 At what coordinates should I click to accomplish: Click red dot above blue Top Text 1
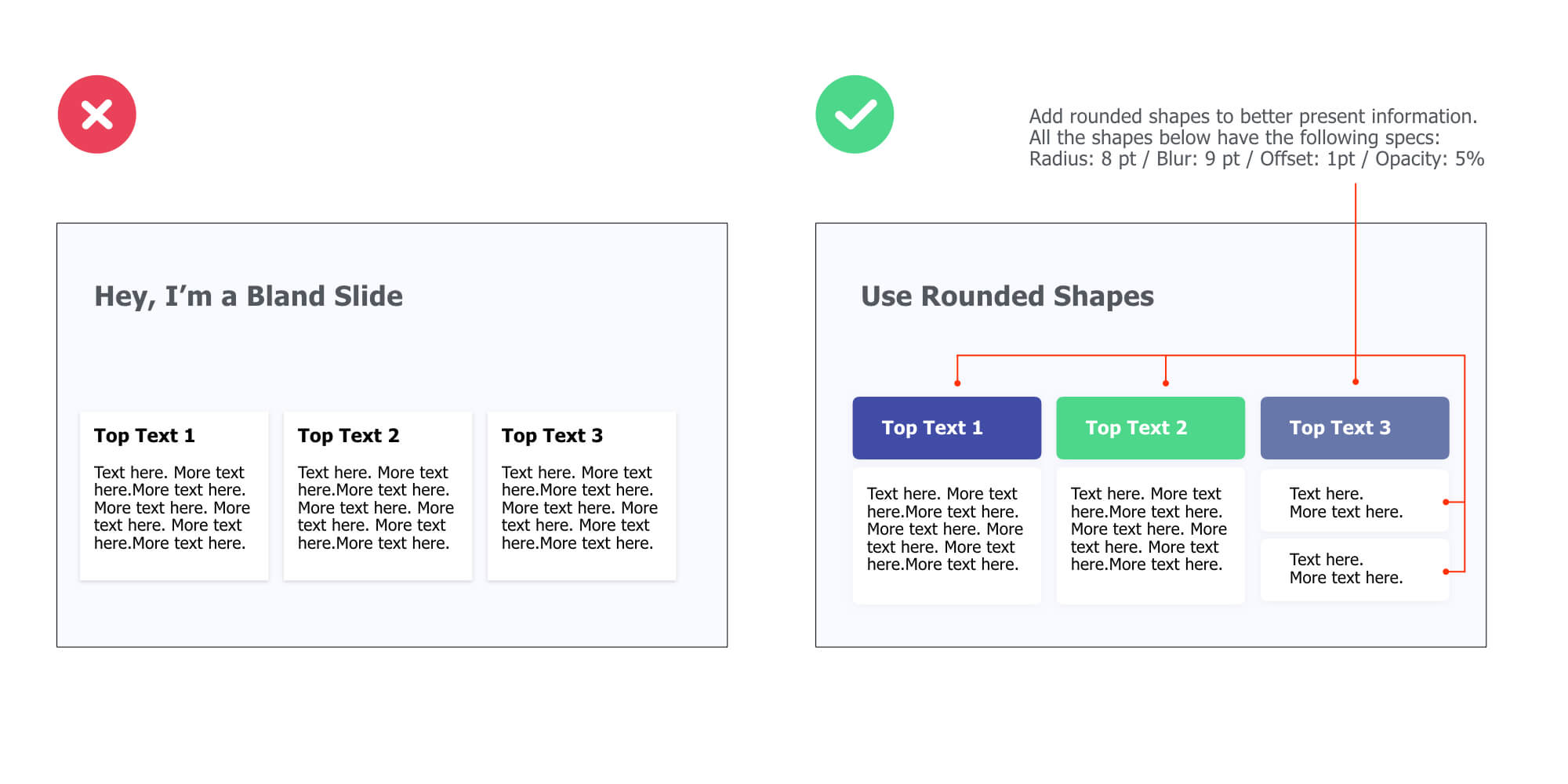coord(957,383)
